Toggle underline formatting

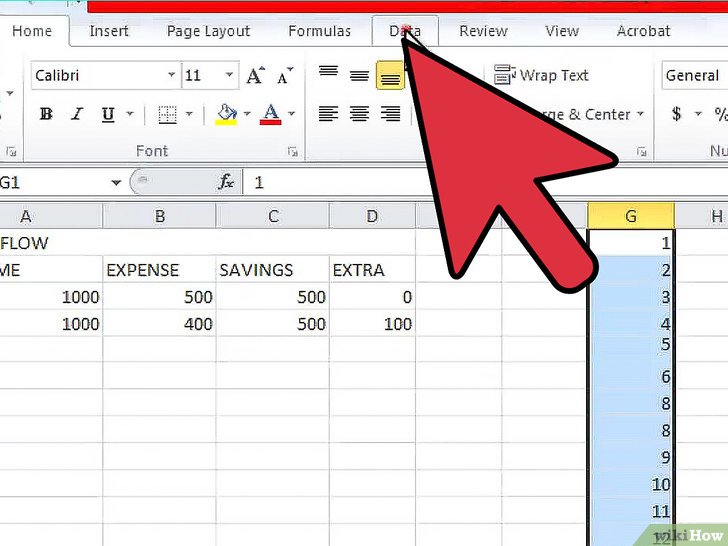[x=108, y=114]
